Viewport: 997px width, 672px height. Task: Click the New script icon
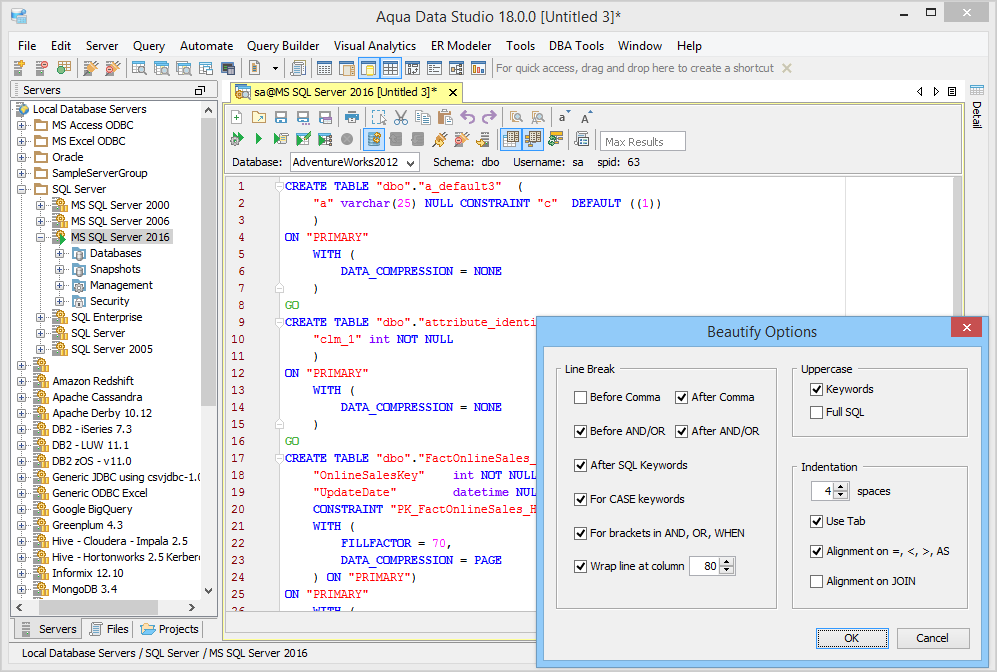(237, 117)
